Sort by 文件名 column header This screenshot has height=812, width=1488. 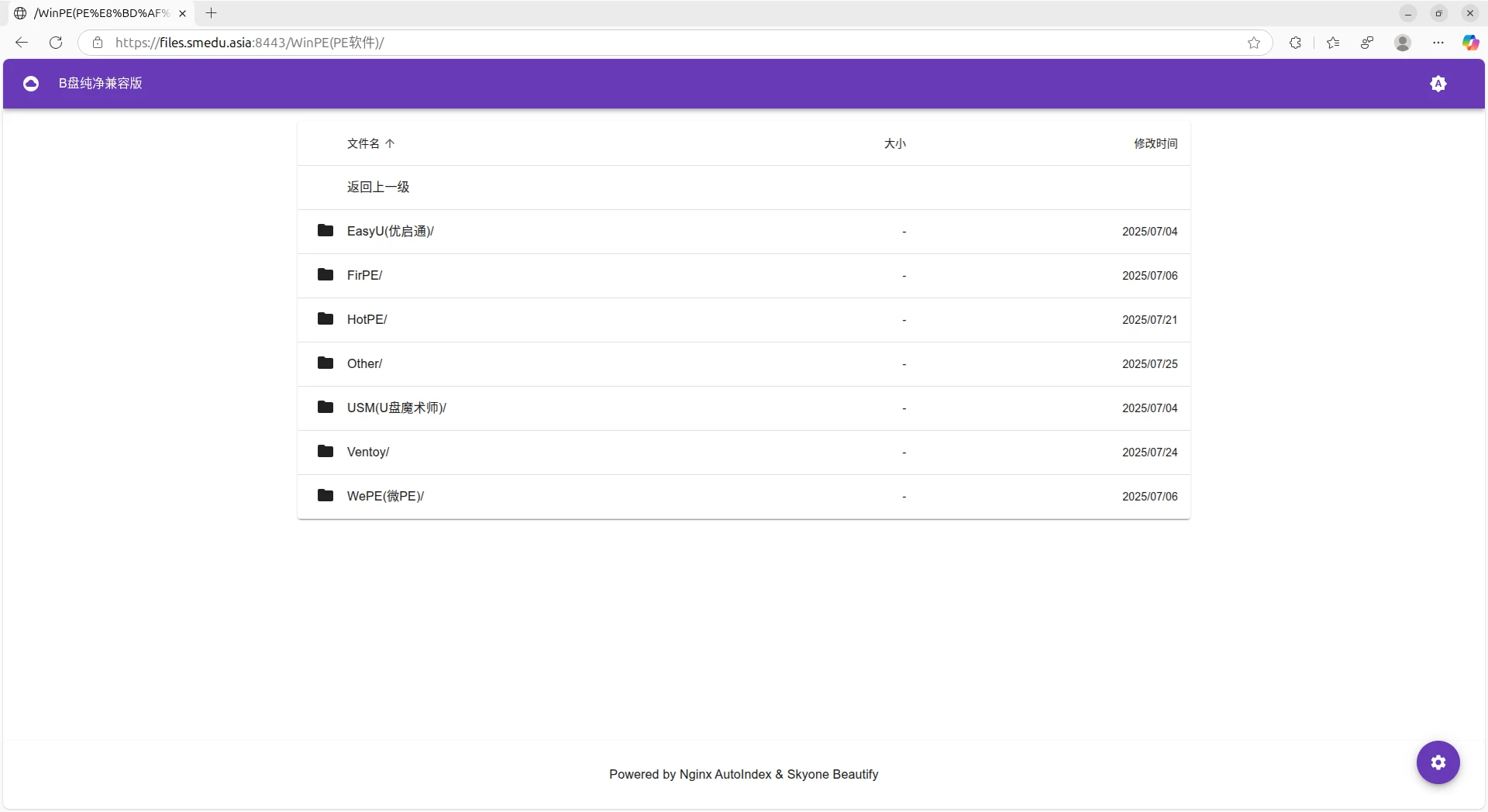click(363, 143)
